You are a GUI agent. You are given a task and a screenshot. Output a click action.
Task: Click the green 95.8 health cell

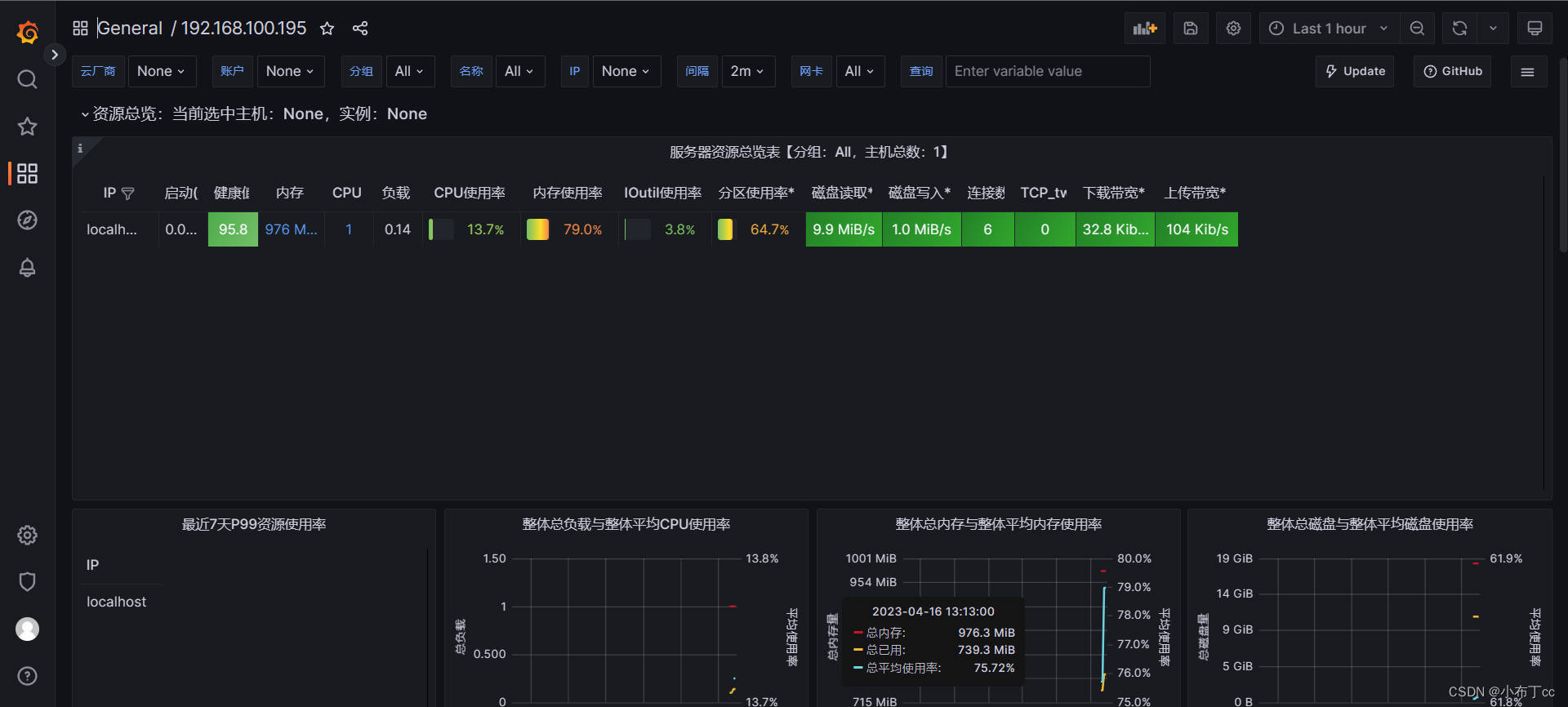tap(233, 229)
